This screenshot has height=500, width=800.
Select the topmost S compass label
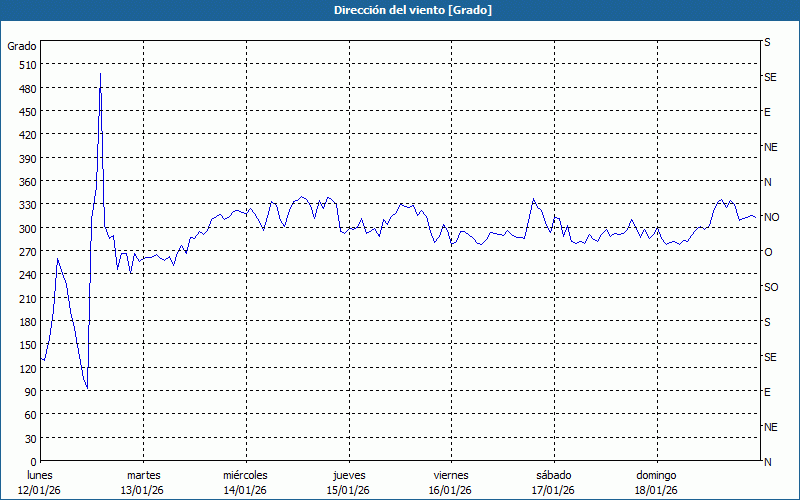click(767, 43)
